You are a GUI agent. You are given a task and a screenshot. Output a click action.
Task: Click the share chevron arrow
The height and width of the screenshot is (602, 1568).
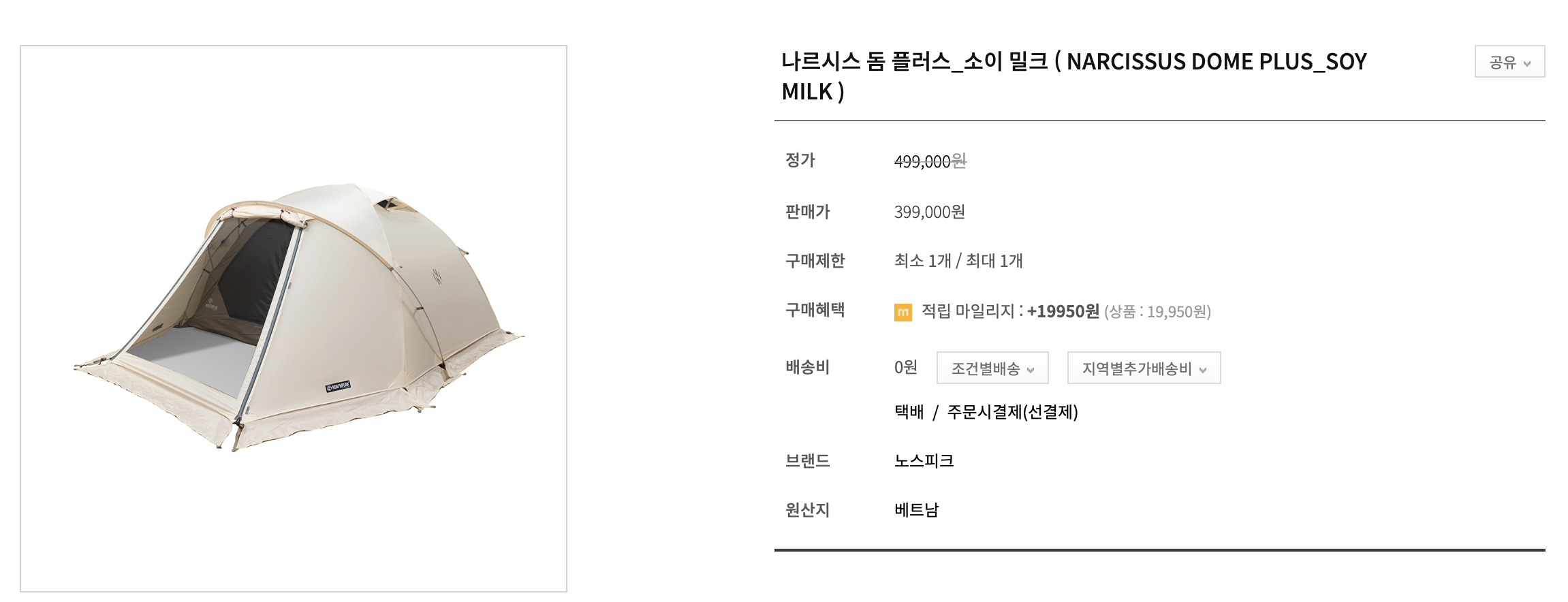(x=1526, y=62)
